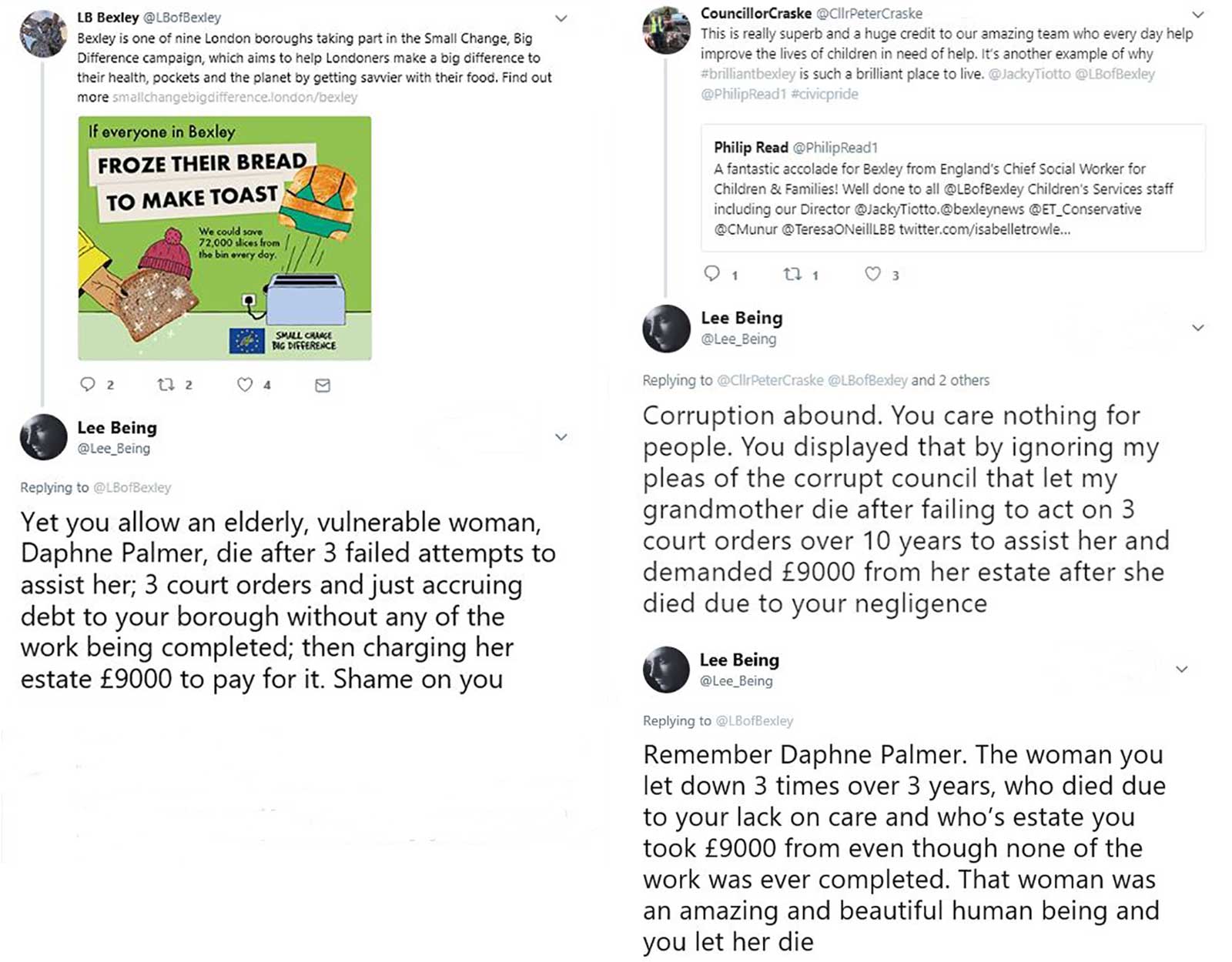The width and height of the screenshot is (1232, 962).
Task: Open quoted Philip Read tweet card
Action: tap(952, 188)
